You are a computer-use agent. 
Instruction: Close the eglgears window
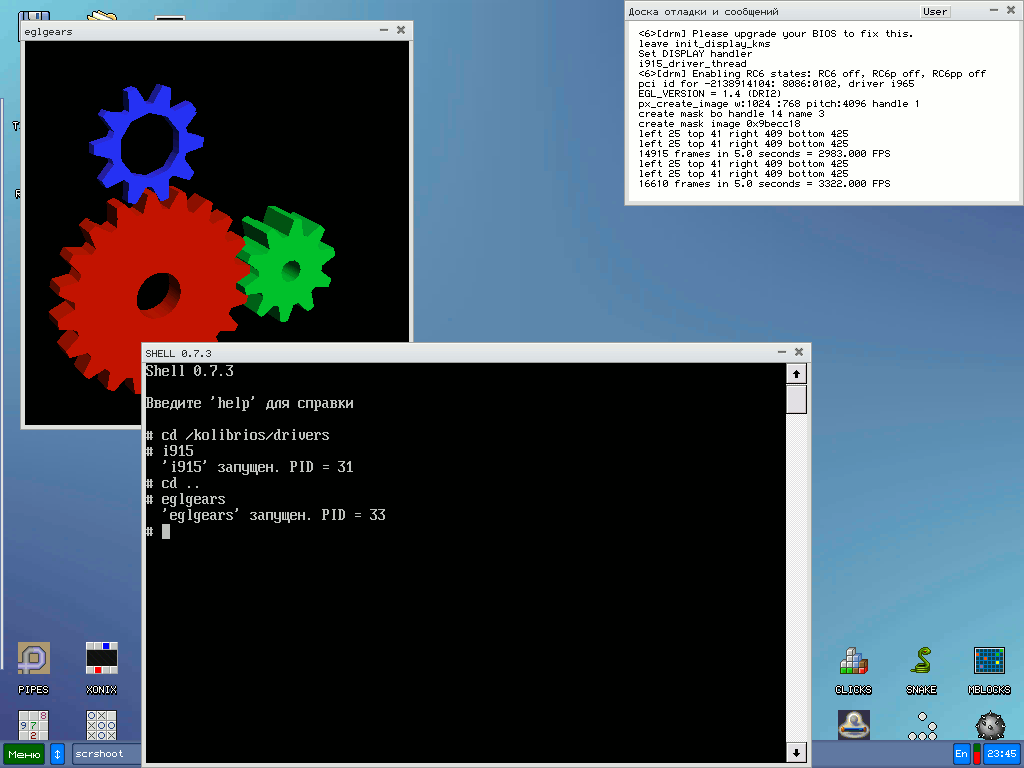click(401, 31)
